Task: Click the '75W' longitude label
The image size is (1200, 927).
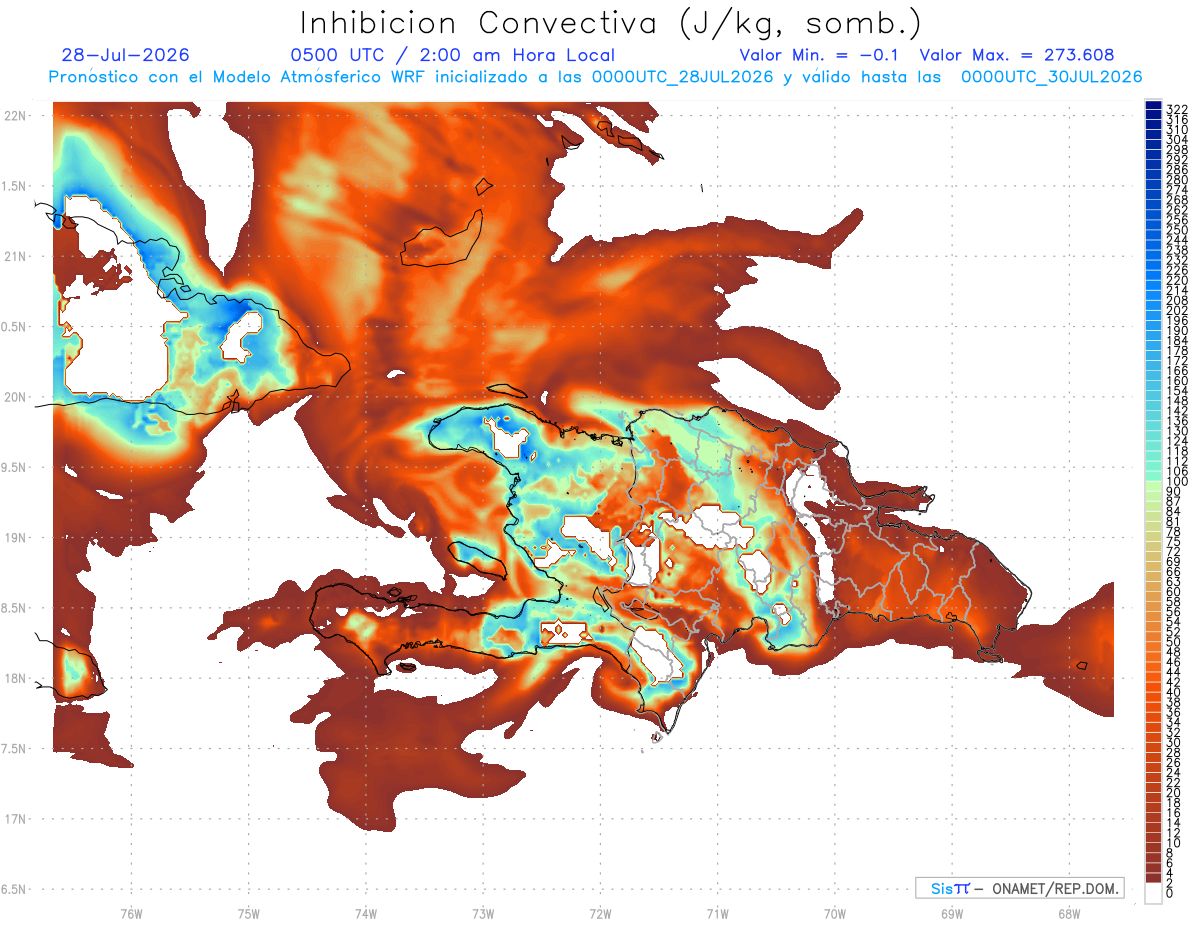Action: click(248, 913)
